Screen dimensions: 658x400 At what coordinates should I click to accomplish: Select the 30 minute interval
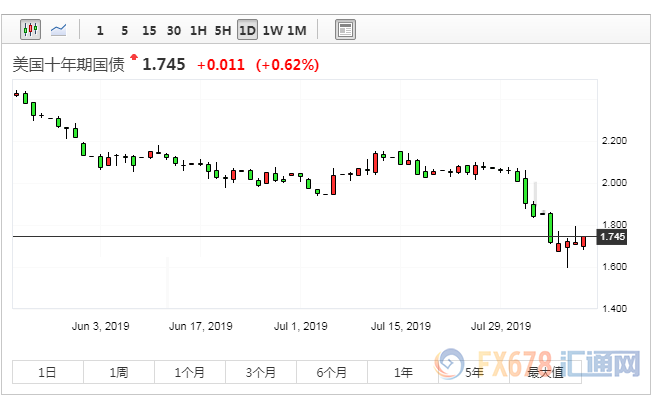(x=174, y=31)
